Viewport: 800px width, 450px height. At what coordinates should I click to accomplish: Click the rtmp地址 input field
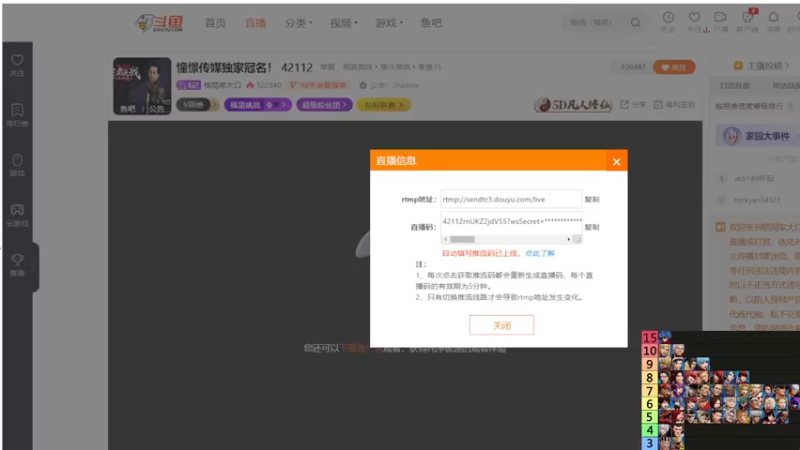pyautogui.click(x=511, y=199)
